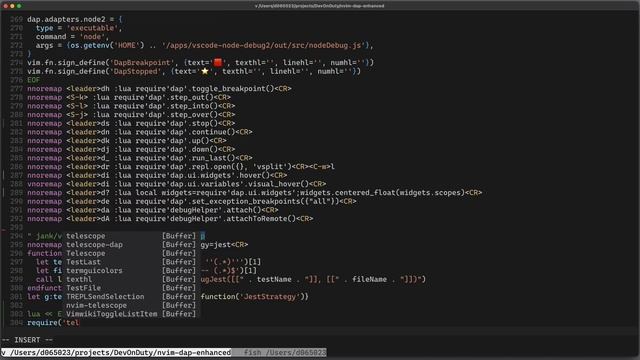Click the 'executable' string on line 270
Viewport: 640px width, 360px height.
pyautogui.click(x=92, y=28)
